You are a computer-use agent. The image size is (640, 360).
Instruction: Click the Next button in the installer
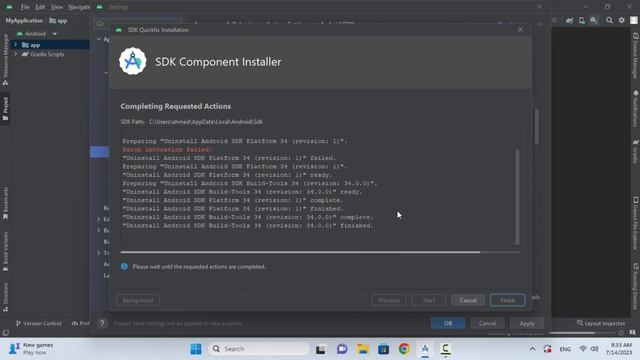(429, 300)
